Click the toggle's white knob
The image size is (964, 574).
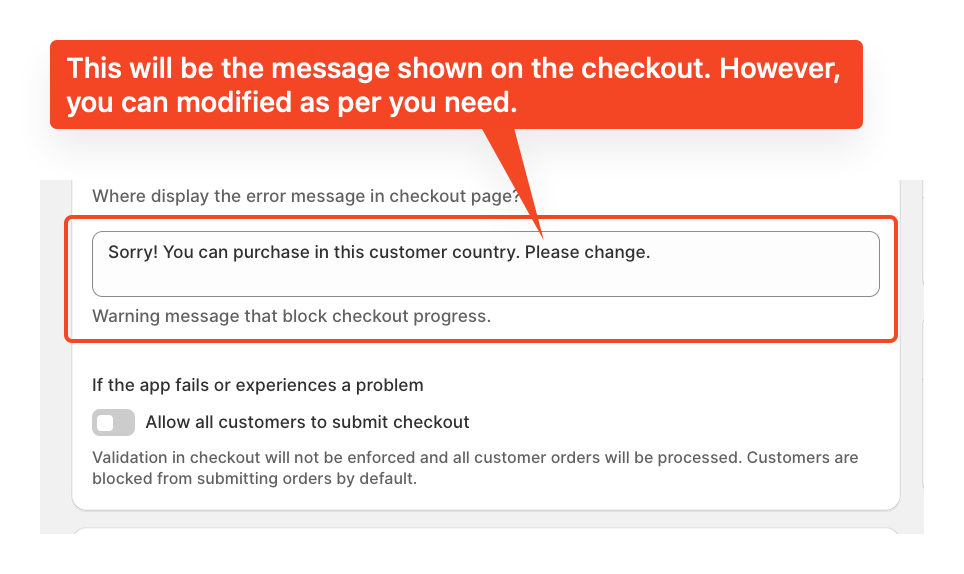coord(106,423)
